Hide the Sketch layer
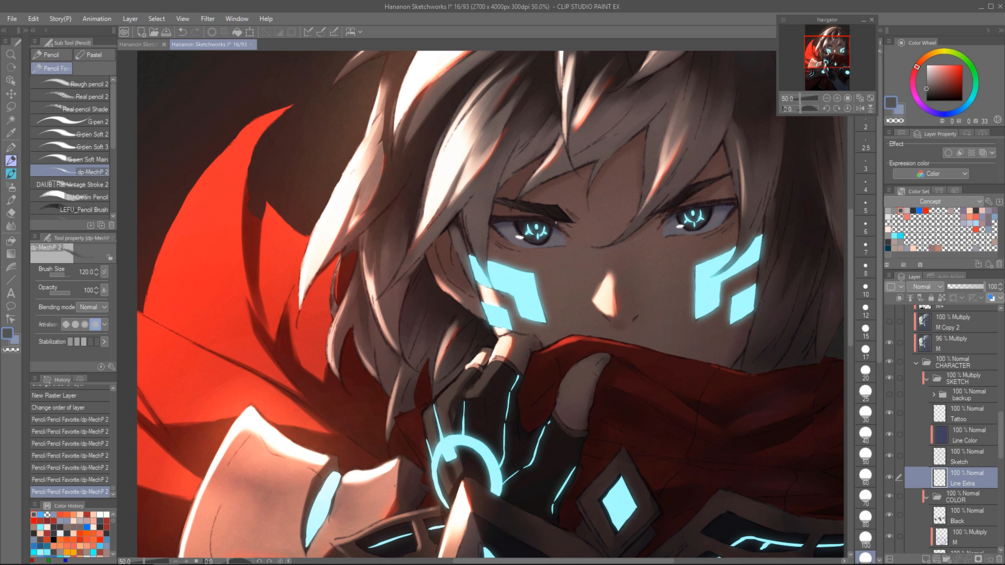Image resolution: width=1005 pixels, height=565 pixels. (889, 455)
